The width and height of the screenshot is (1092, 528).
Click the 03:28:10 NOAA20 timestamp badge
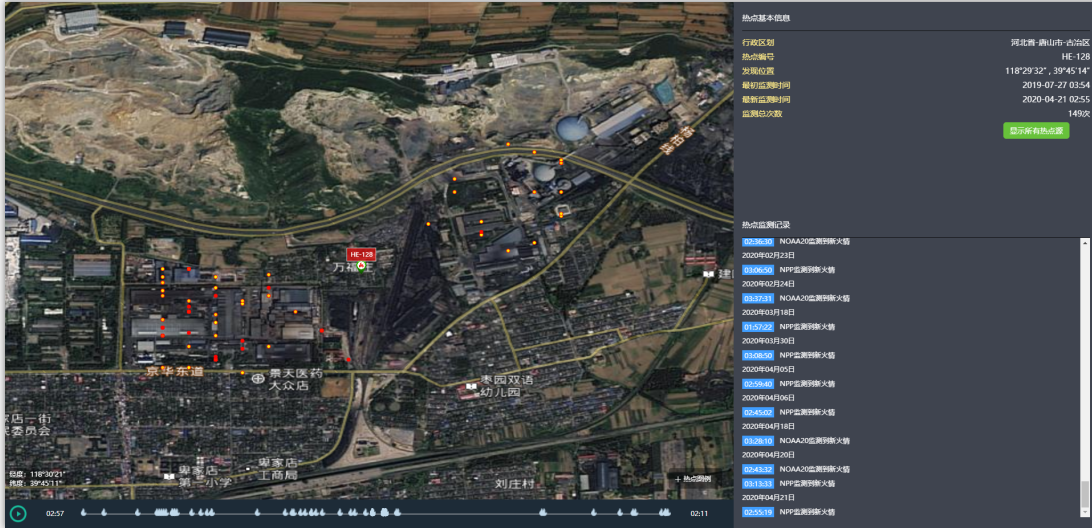pos(758,440)
